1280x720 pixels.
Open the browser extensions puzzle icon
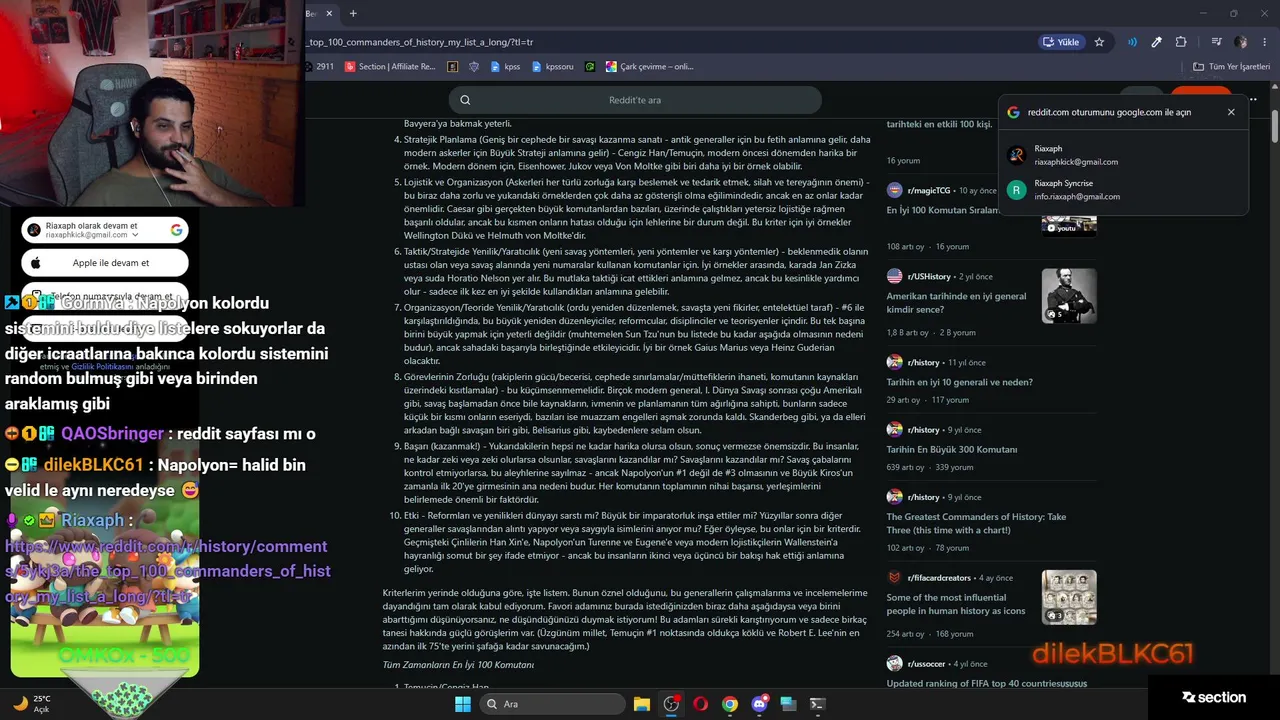coord(1181,42)
